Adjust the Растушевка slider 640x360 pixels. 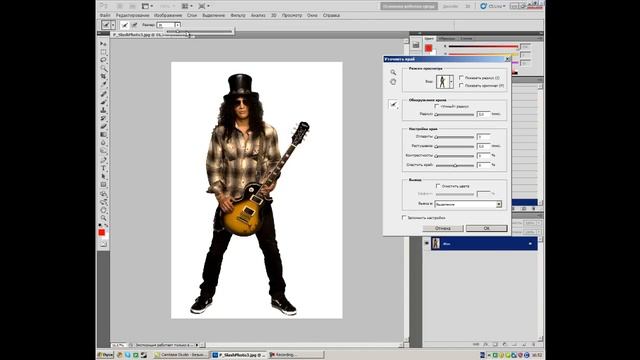454,146
